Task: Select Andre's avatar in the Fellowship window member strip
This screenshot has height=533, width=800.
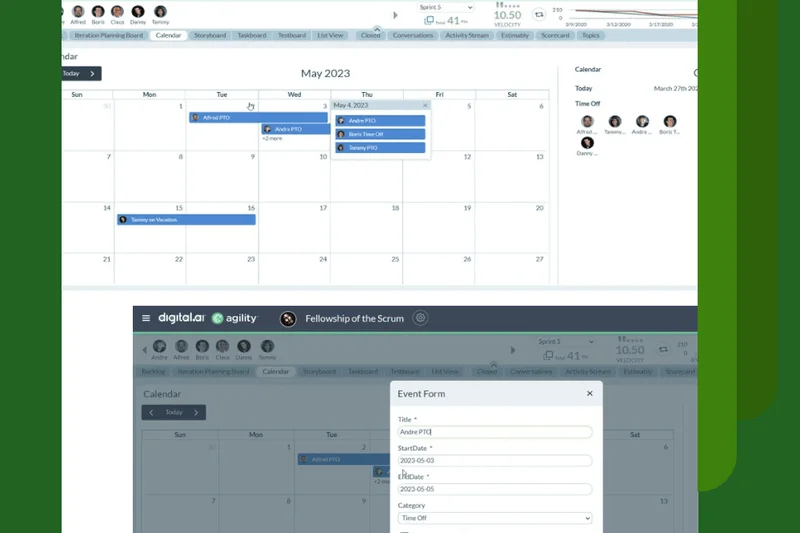Action: pyautogui.click(x=159, y=346)
